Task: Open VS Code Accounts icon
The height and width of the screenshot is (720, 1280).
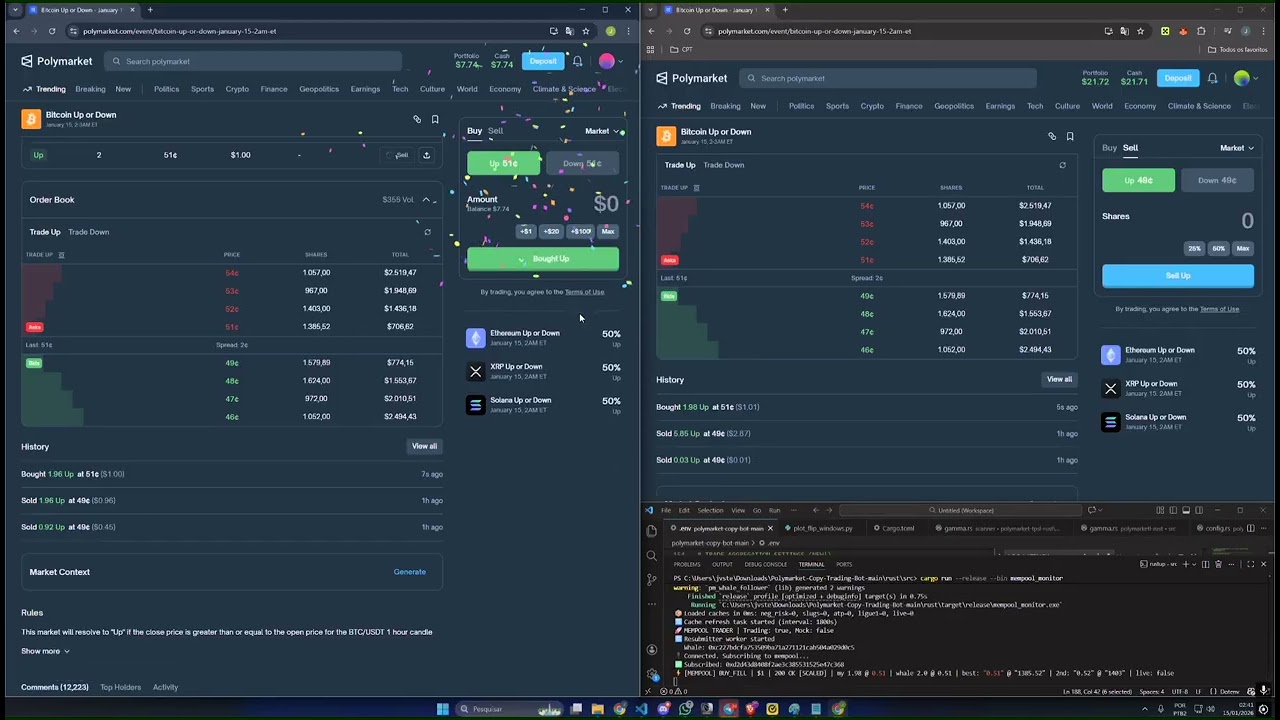Action: 652,650
